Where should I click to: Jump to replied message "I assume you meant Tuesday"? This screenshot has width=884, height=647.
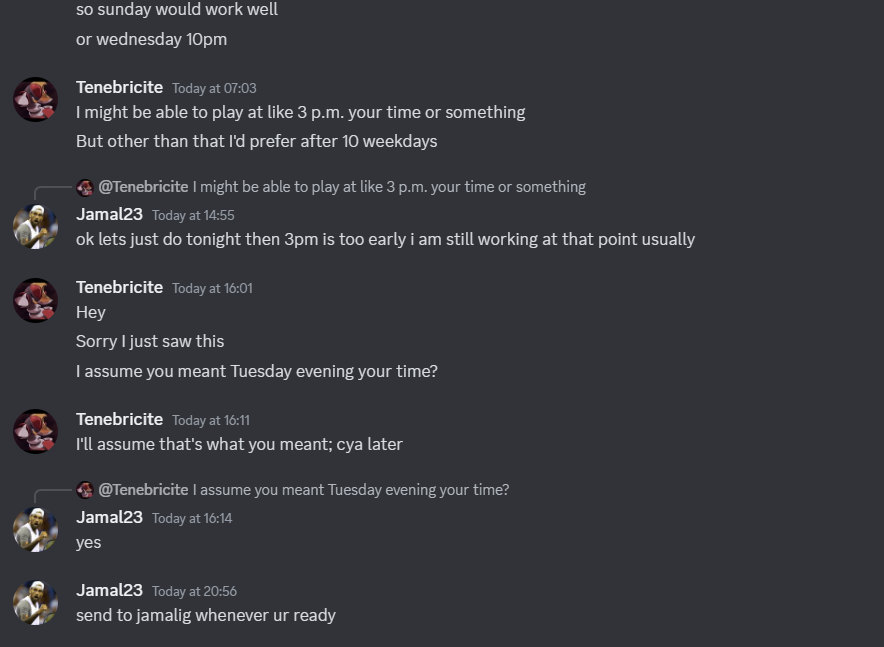coord(351,490)
